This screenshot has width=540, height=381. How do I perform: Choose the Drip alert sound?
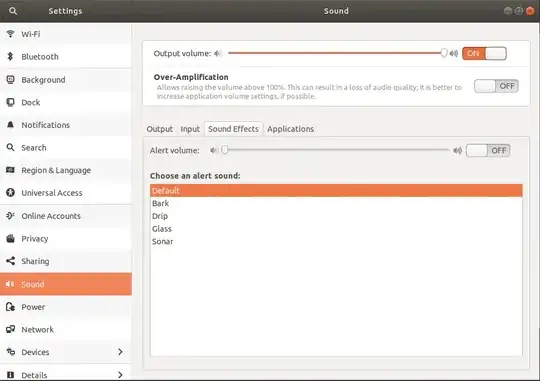tap(336, 216)
